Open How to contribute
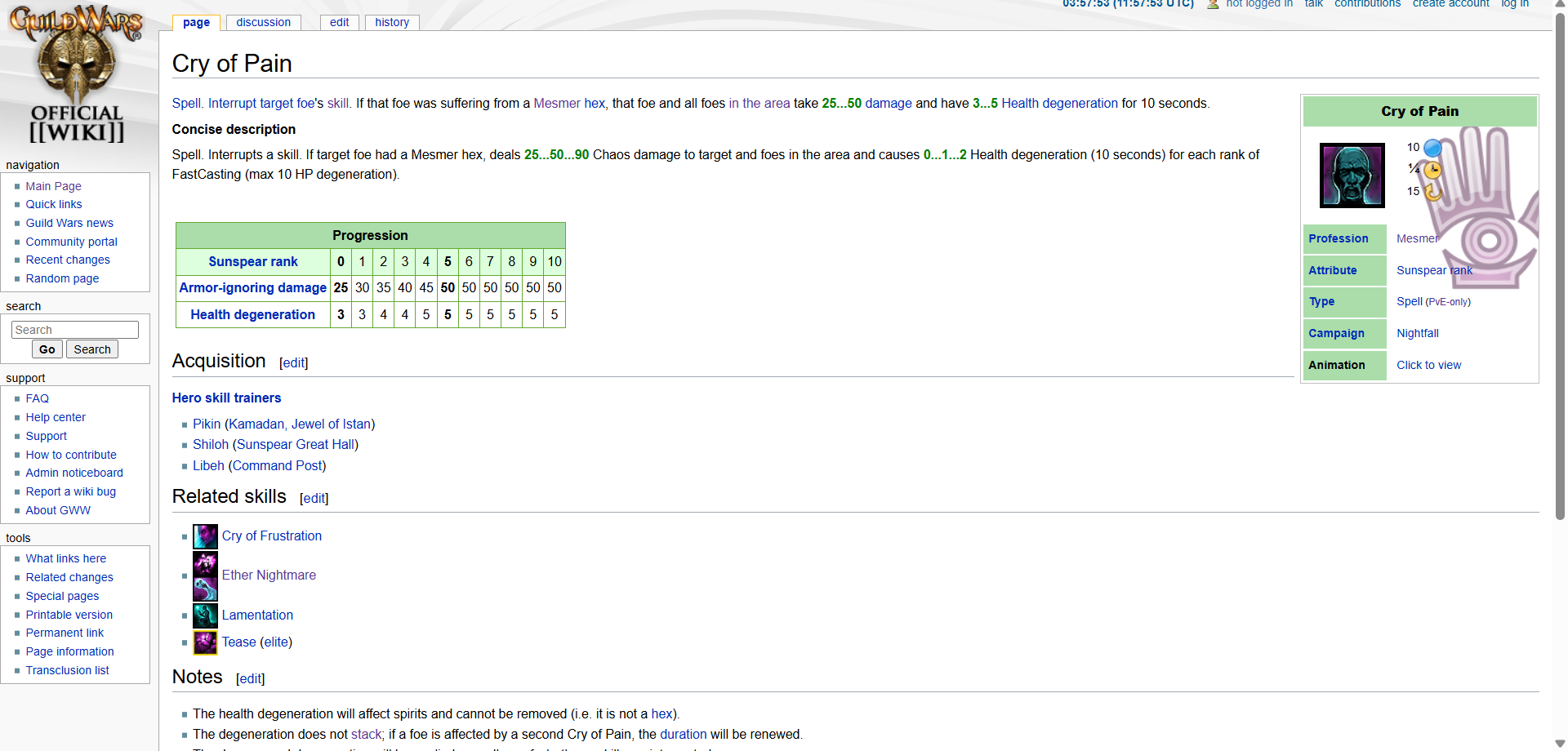This screenshot has width=1568, height=751. pyautogui.click(x=71, y=455)
